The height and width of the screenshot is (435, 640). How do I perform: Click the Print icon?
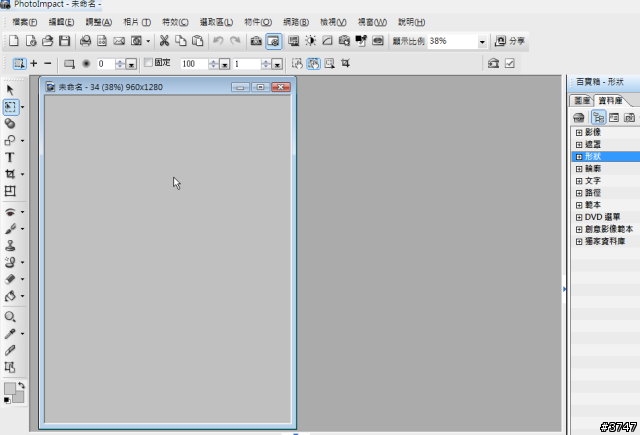click(85, 41)
